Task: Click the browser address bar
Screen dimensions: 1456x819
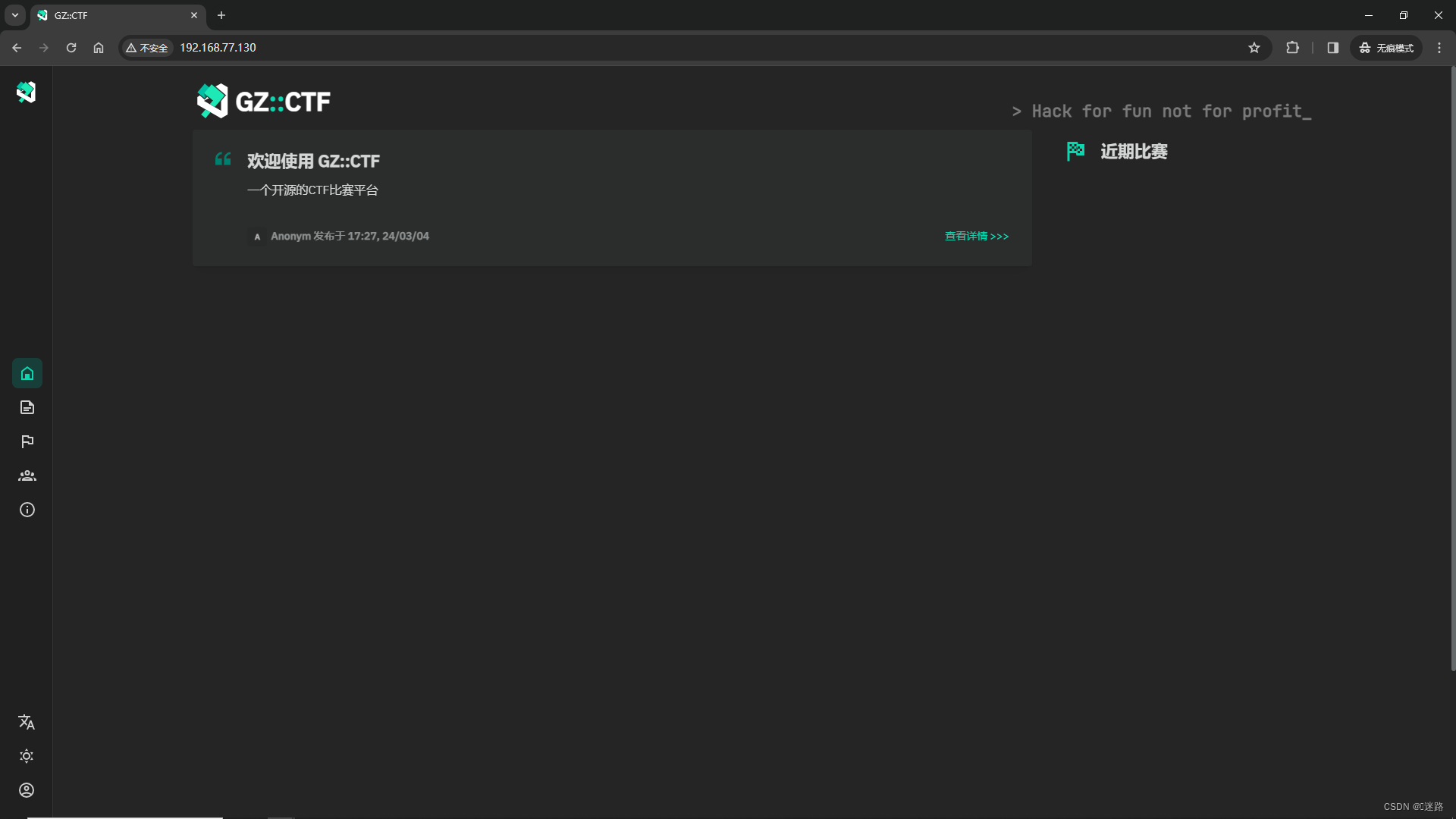Action: pyautogui.click(x=682, y=47)
